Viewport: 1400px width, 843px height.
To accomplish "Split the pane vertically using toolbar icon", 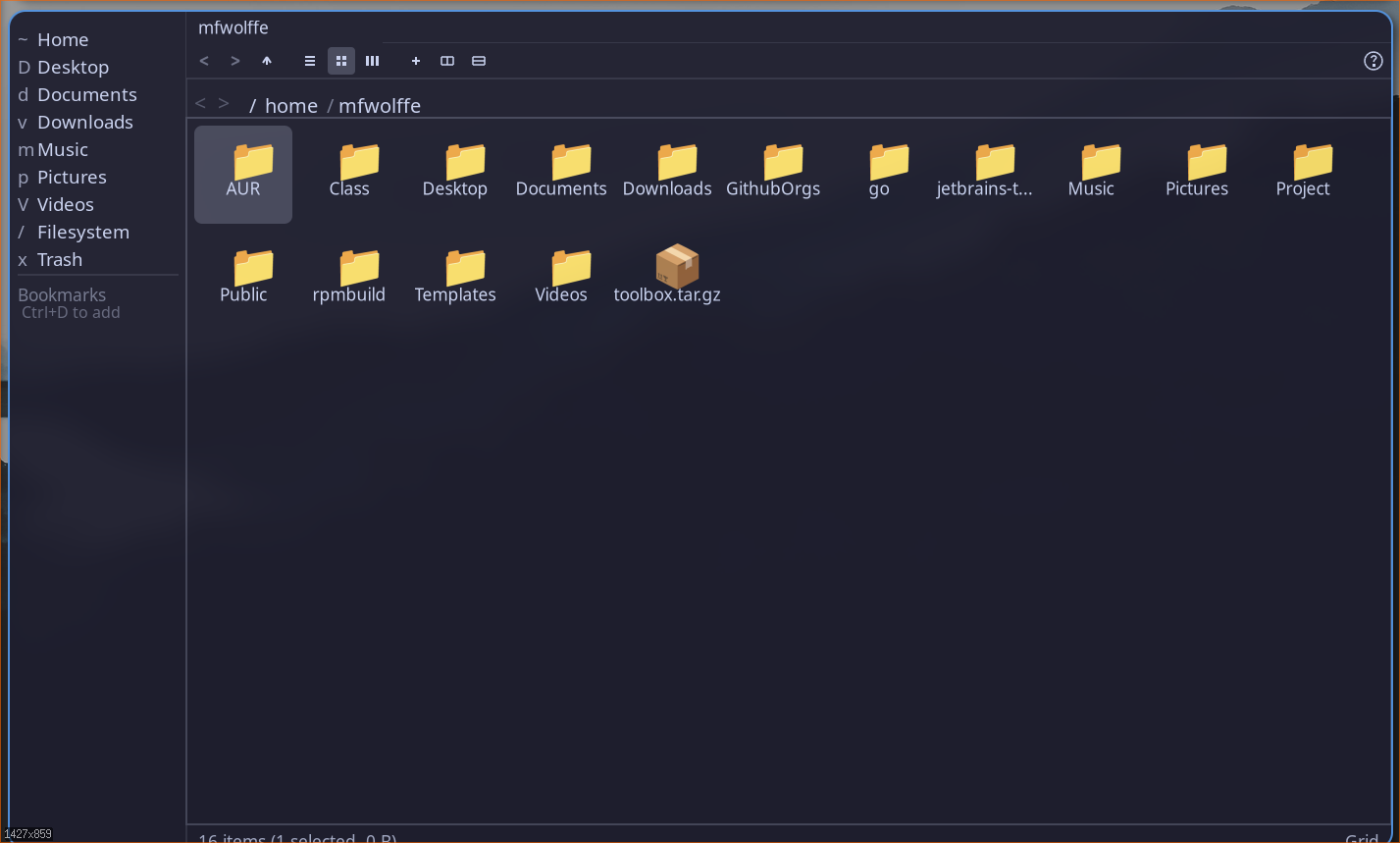I will pos(447,61).
